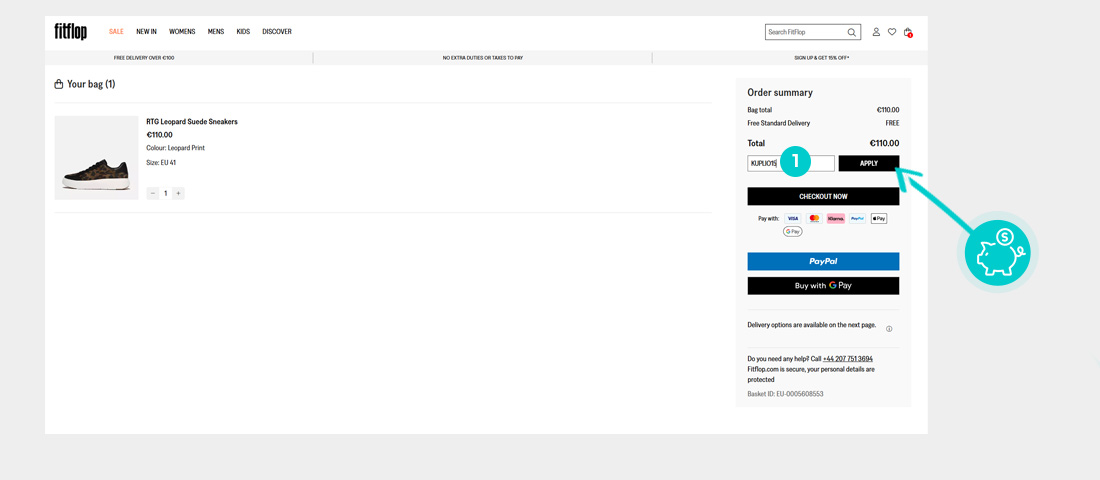
Task: Open the WOMENS menu
Action: point(182,32)
